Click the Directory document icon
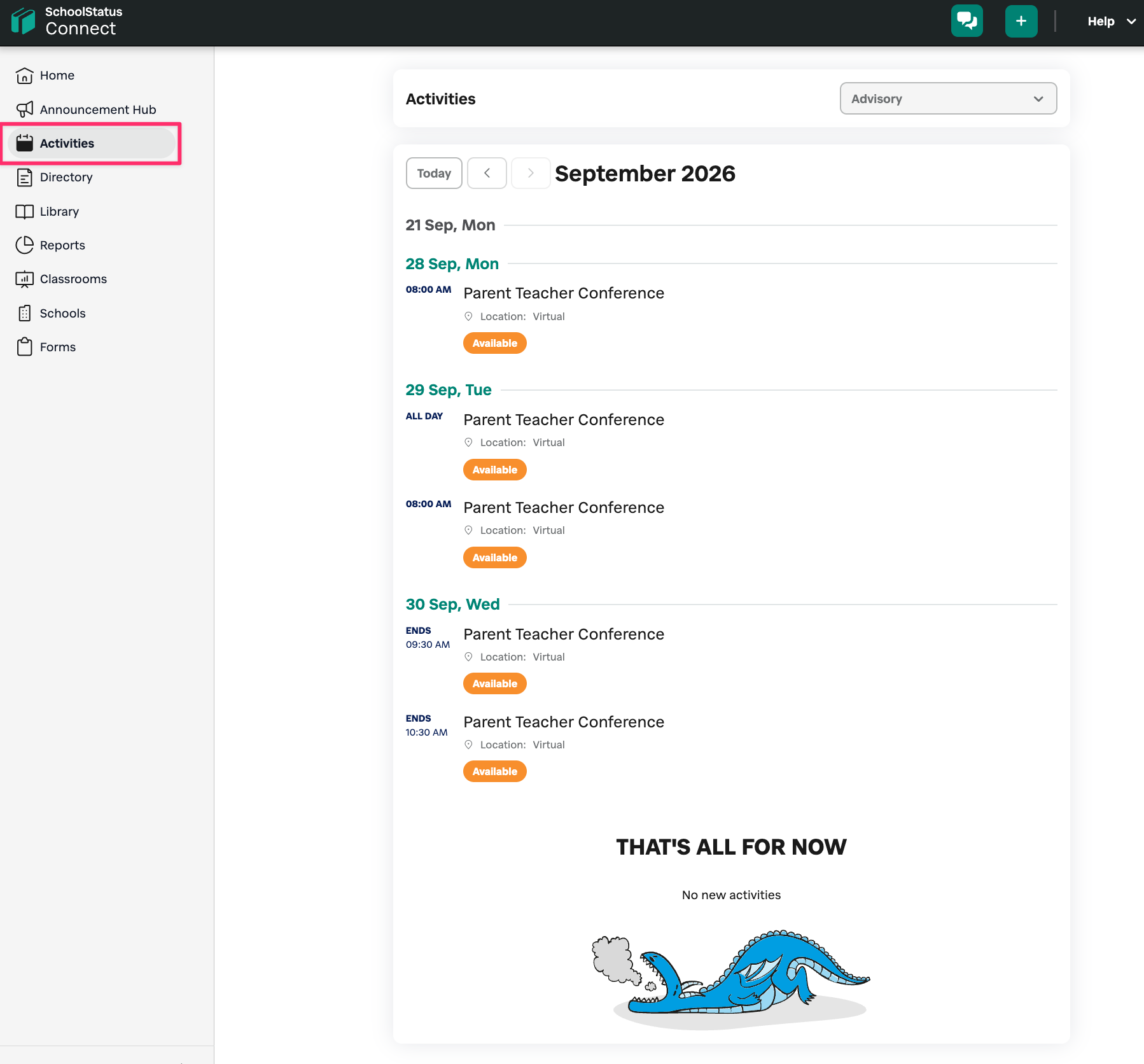 pyautogui.click(x=24, y=178)
